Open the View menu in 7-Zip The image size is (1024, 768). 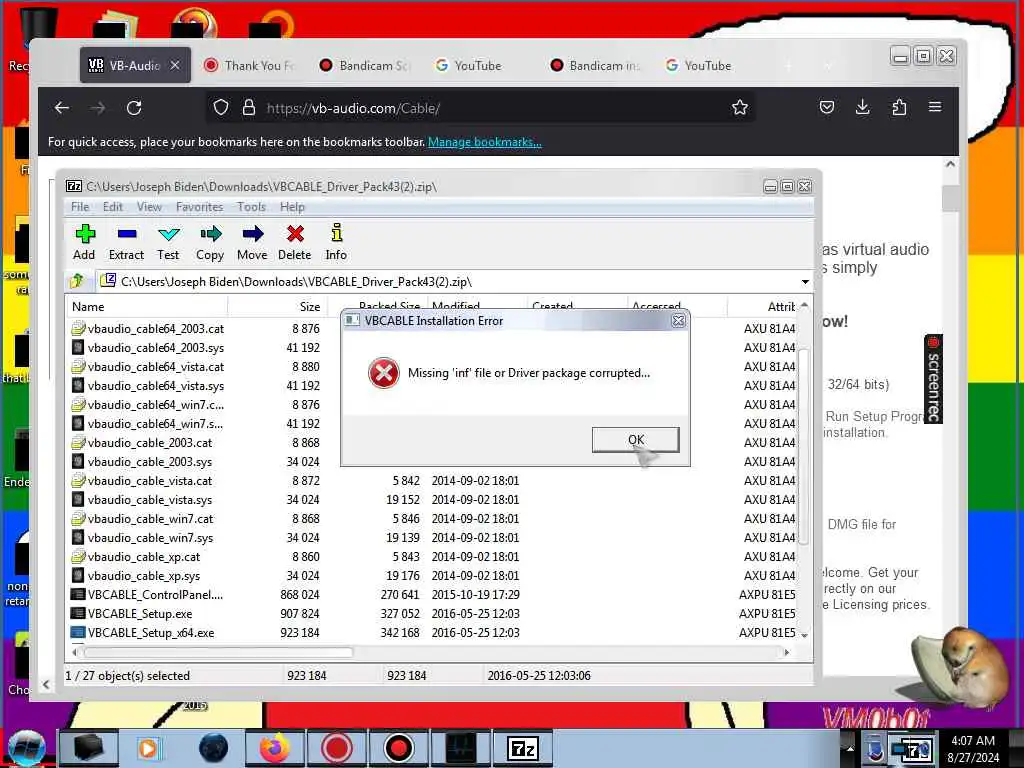(x=149, y=207)
